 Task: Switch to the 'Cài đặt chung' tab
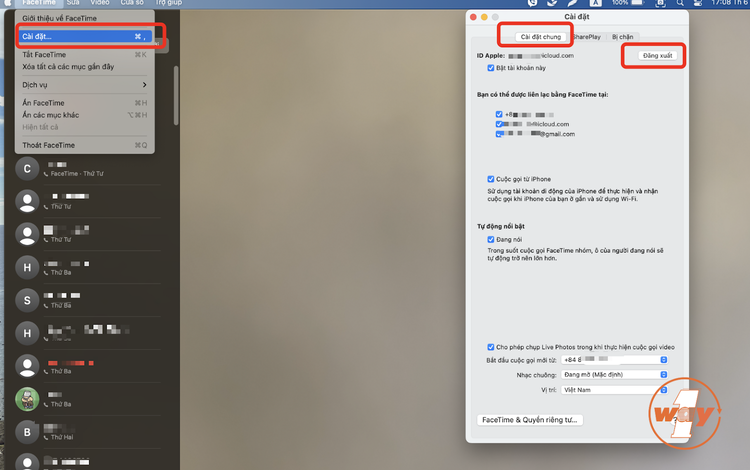540,37
